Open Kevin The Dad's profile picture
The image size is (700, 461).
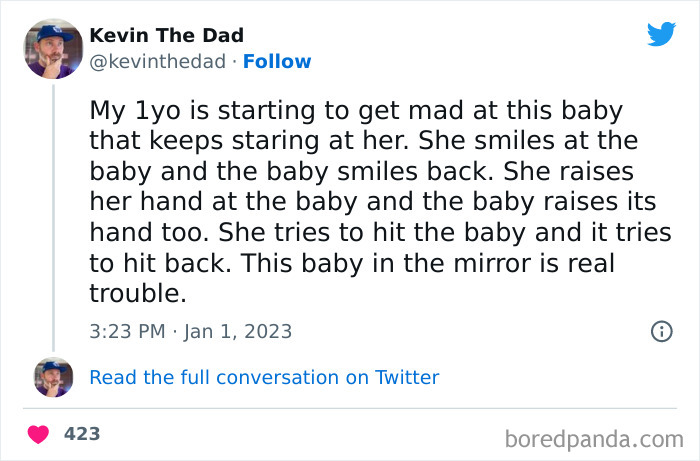click(x=52, y=48)
